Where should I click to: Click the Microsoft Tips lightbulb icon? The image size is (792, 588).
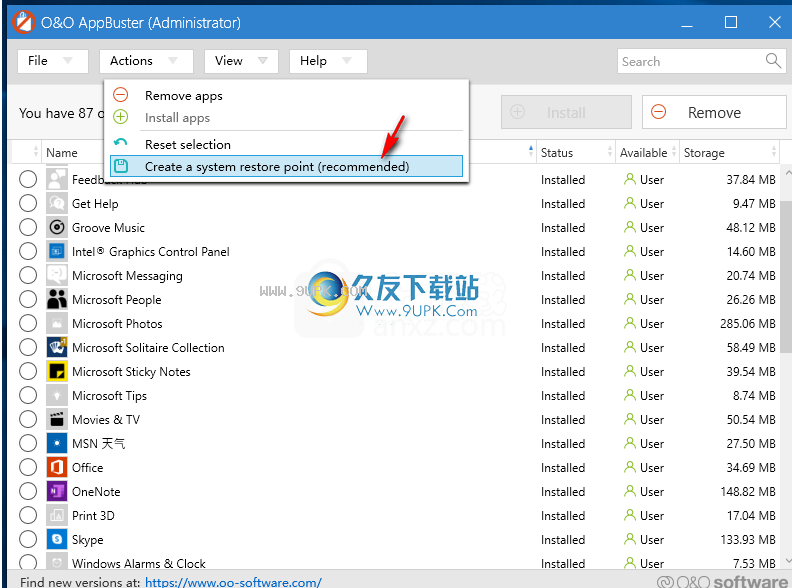(57, 395)
